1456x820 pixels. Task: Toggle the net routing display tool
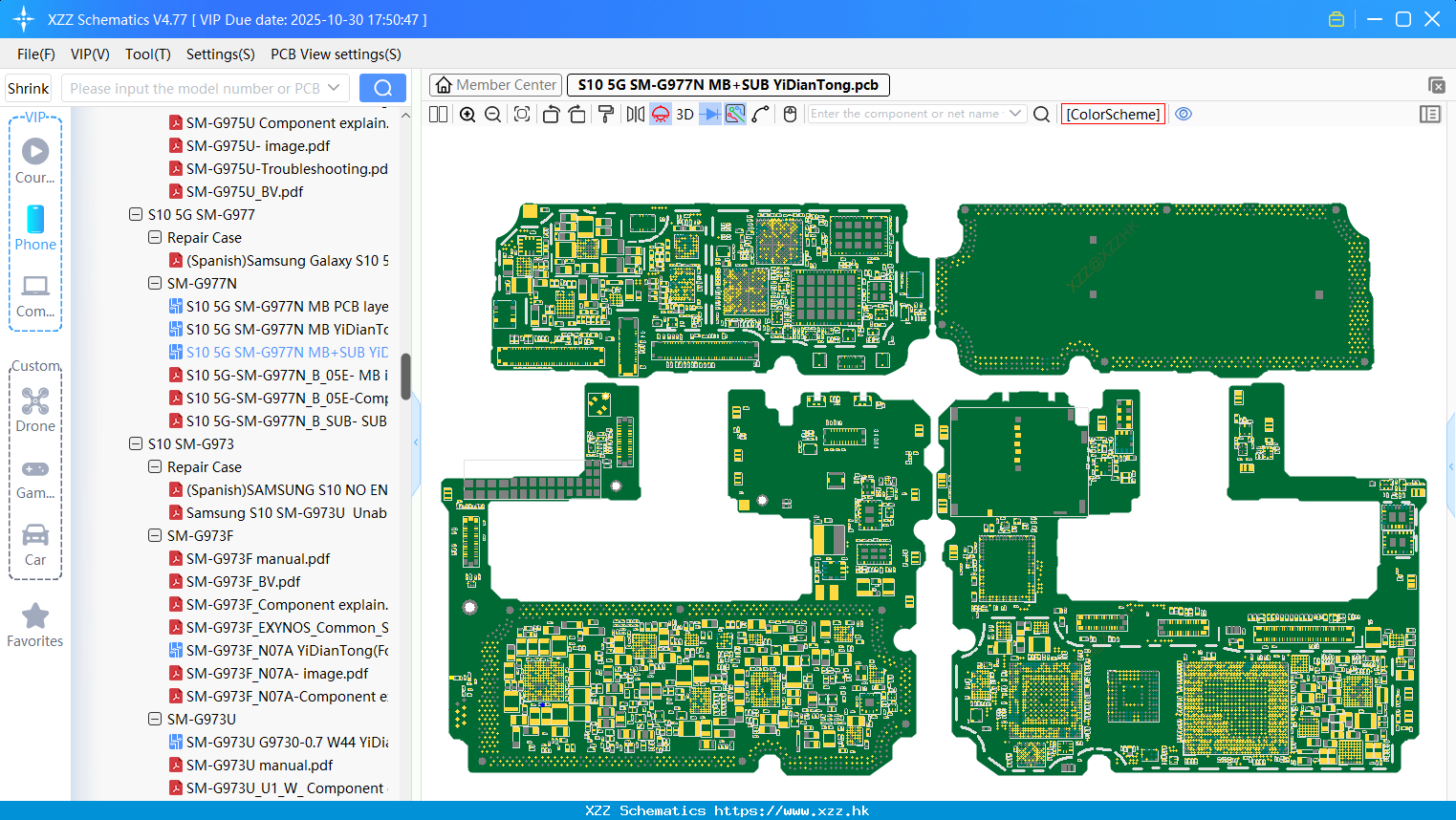pyautogui.click(x=735, y=114)
